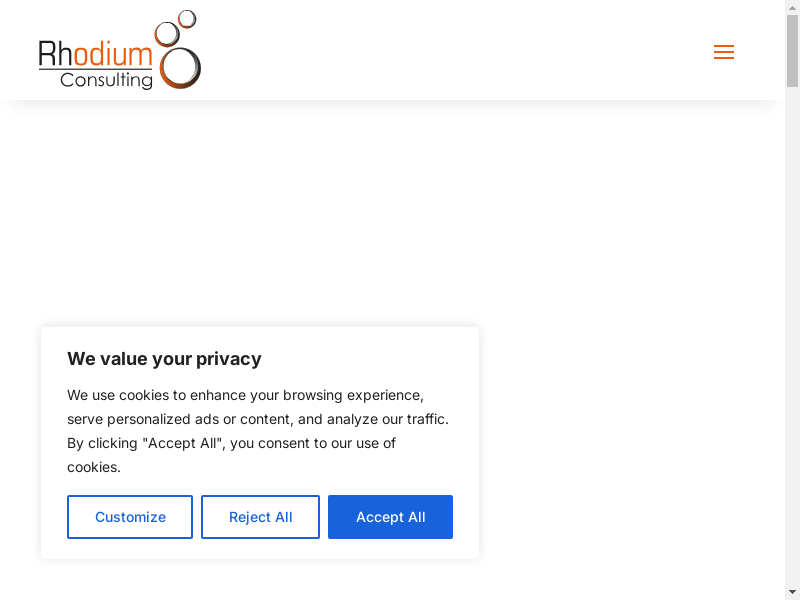Screen dimensions: 800x600
Task: Click the cookie consent description paragraph
Action: coord(258,431)
